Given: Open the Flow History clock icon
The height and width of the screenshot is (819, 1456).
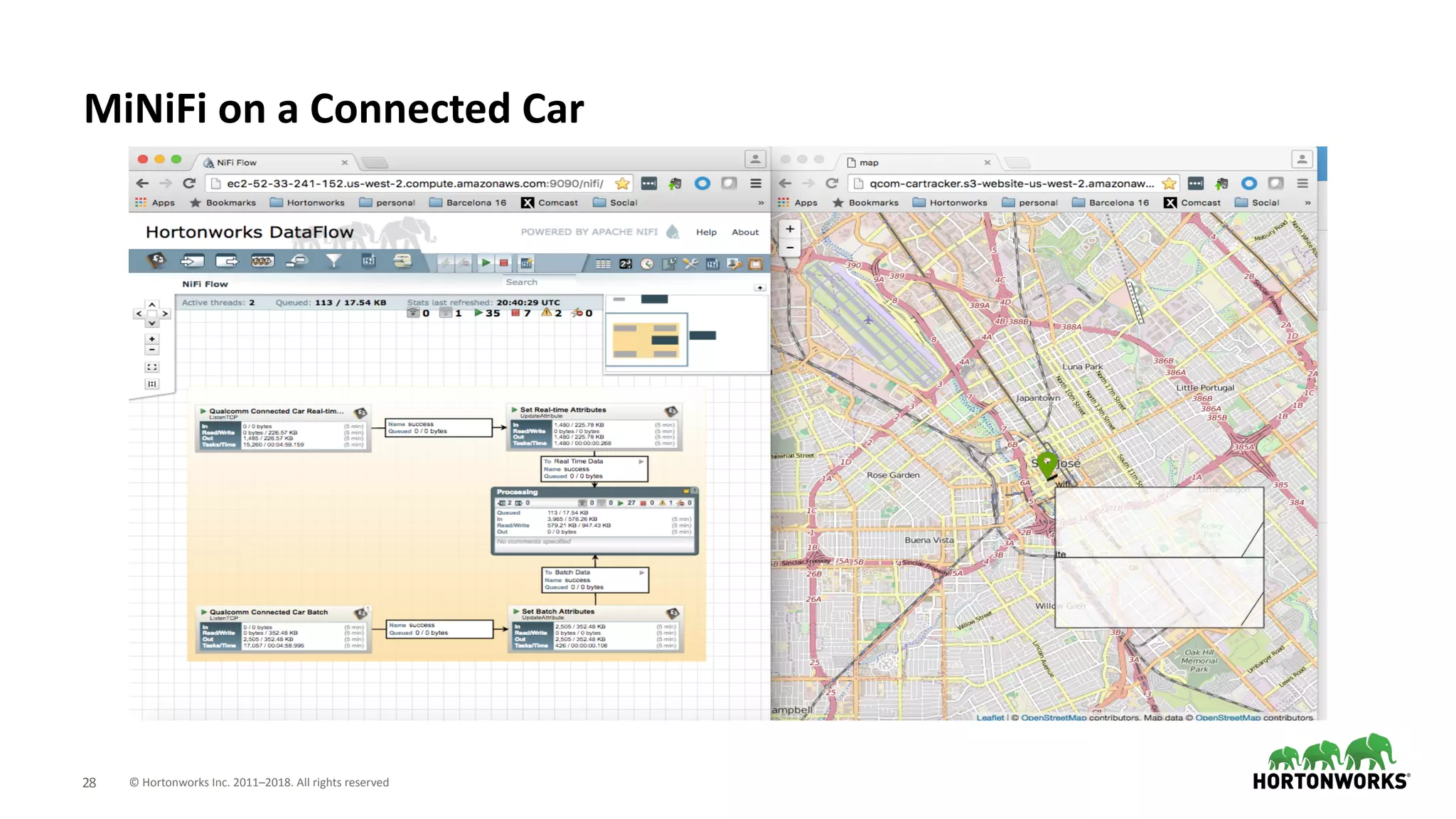Looking at the screenshot, I should (x=647, y=264).
